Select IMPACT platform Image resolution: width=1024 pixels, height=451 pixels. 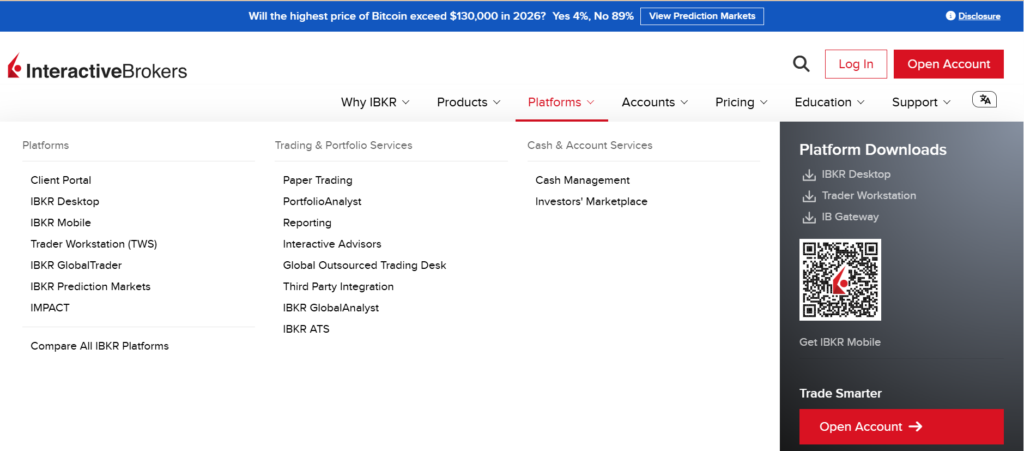point(50,307)
